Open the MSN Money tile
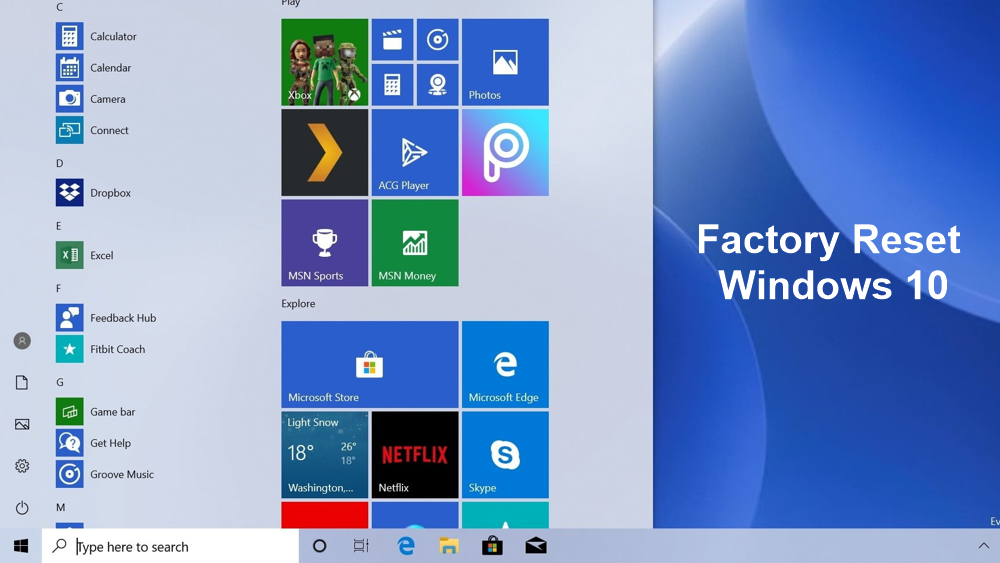The image size is (1000, 563). 415,243
